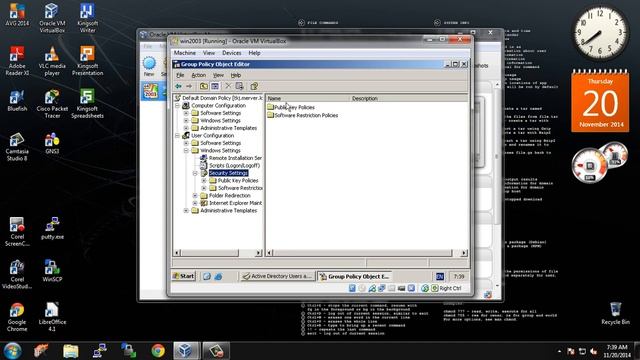The width and height of the screenshot is (640, 360).
Task: Click the Chrome icon in the taskbar
Action: tap(158, 351)
